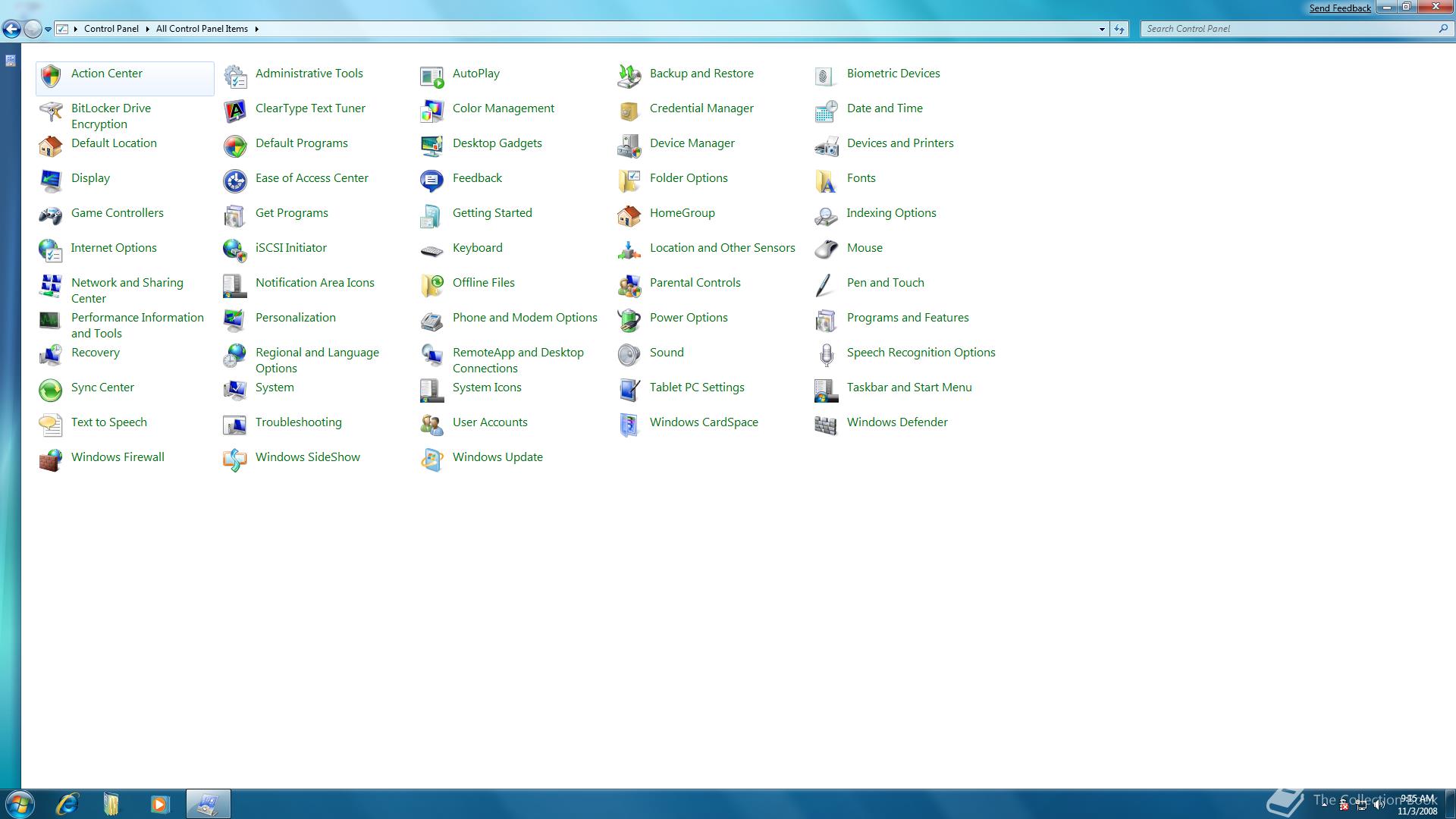Show hidden icons arrow in system tray

[x=1325, y=804]
